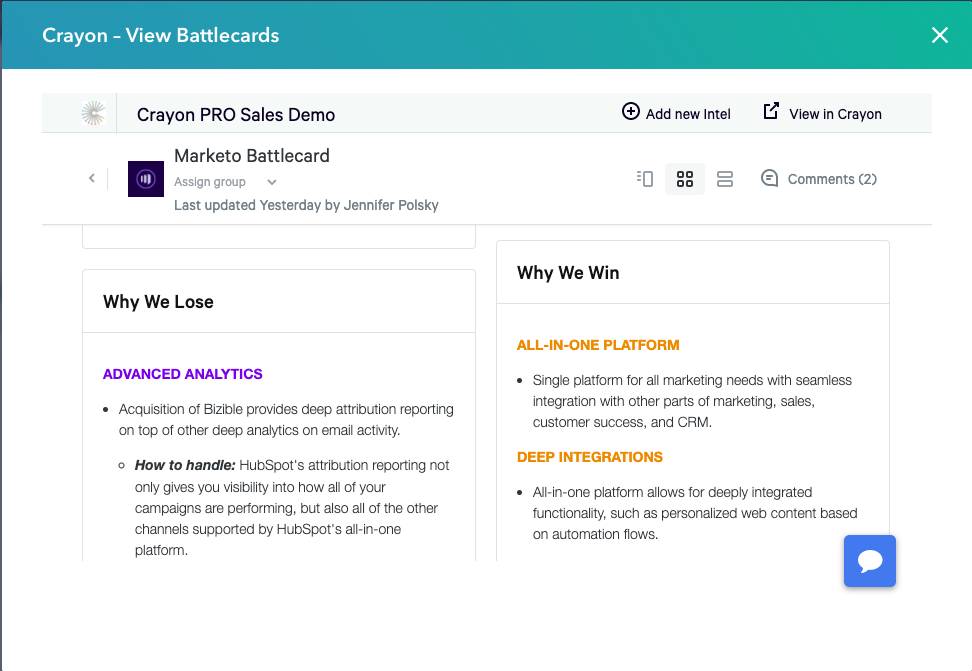Click the Why We Lose card header
972x671 pixels.
click(x=158, y=302)
